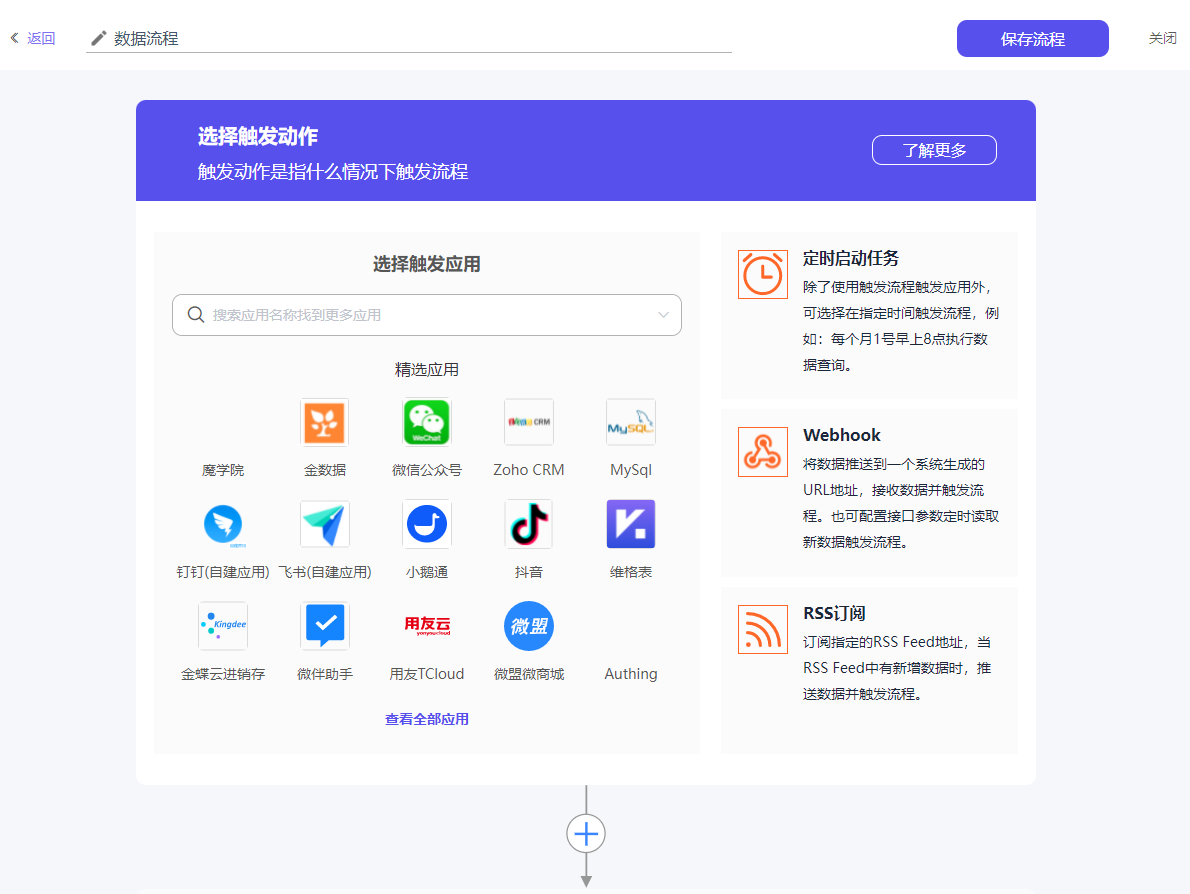The width and height of the screenshot is (1190, 894).
Task: Click the 用友TCloud label text
Action: click(x=427, y=674)
